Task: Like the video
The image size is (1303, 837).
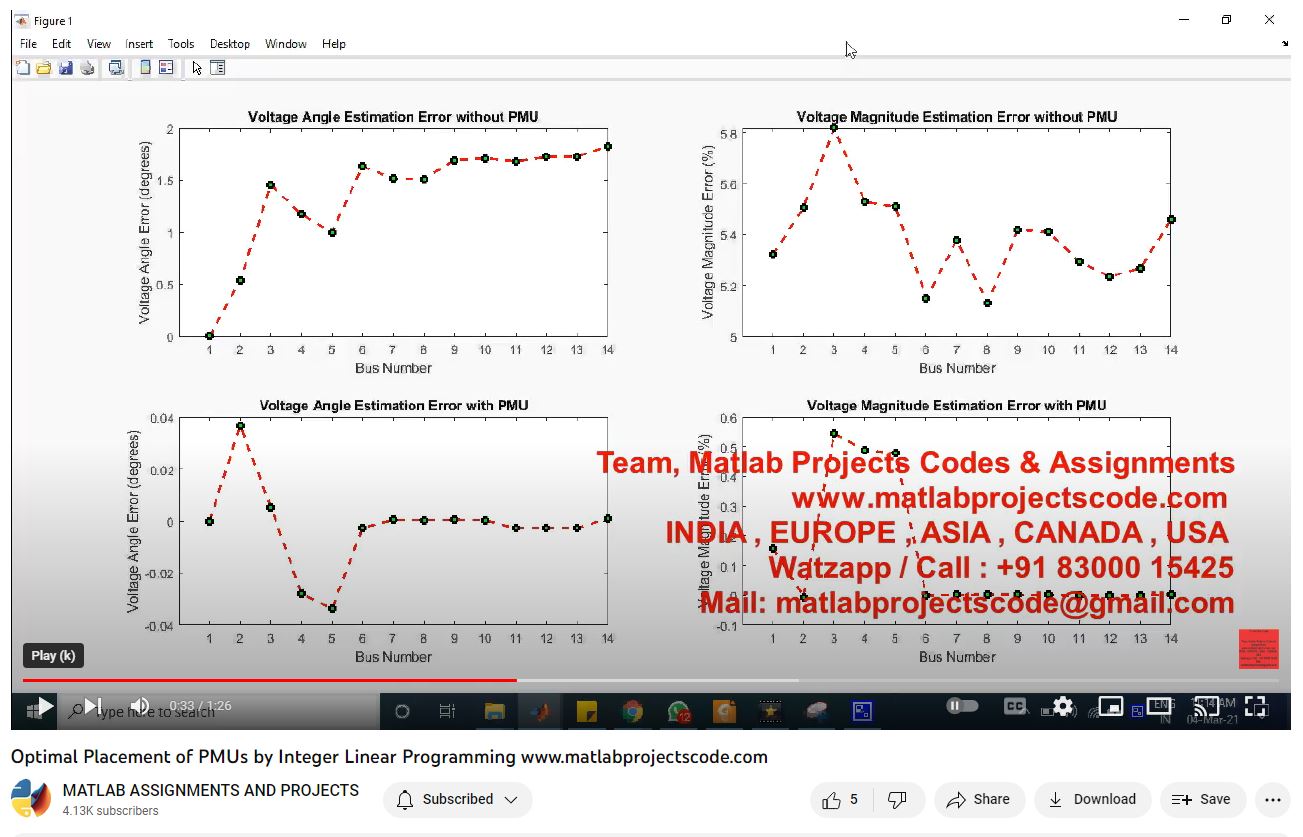Action: pyautogui.click(x=840, y=799)
